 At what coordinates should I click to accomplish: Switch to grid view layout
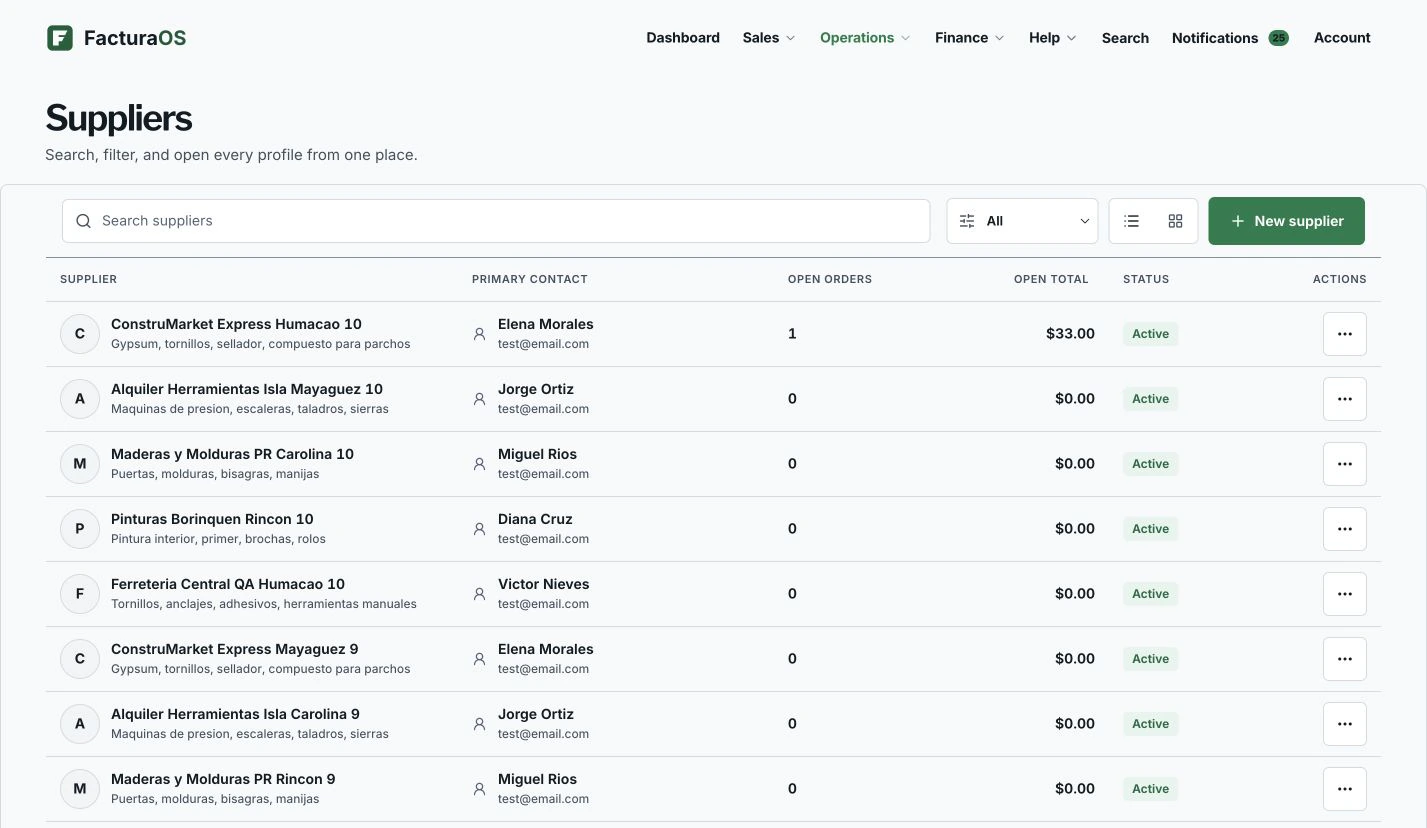1175,221
